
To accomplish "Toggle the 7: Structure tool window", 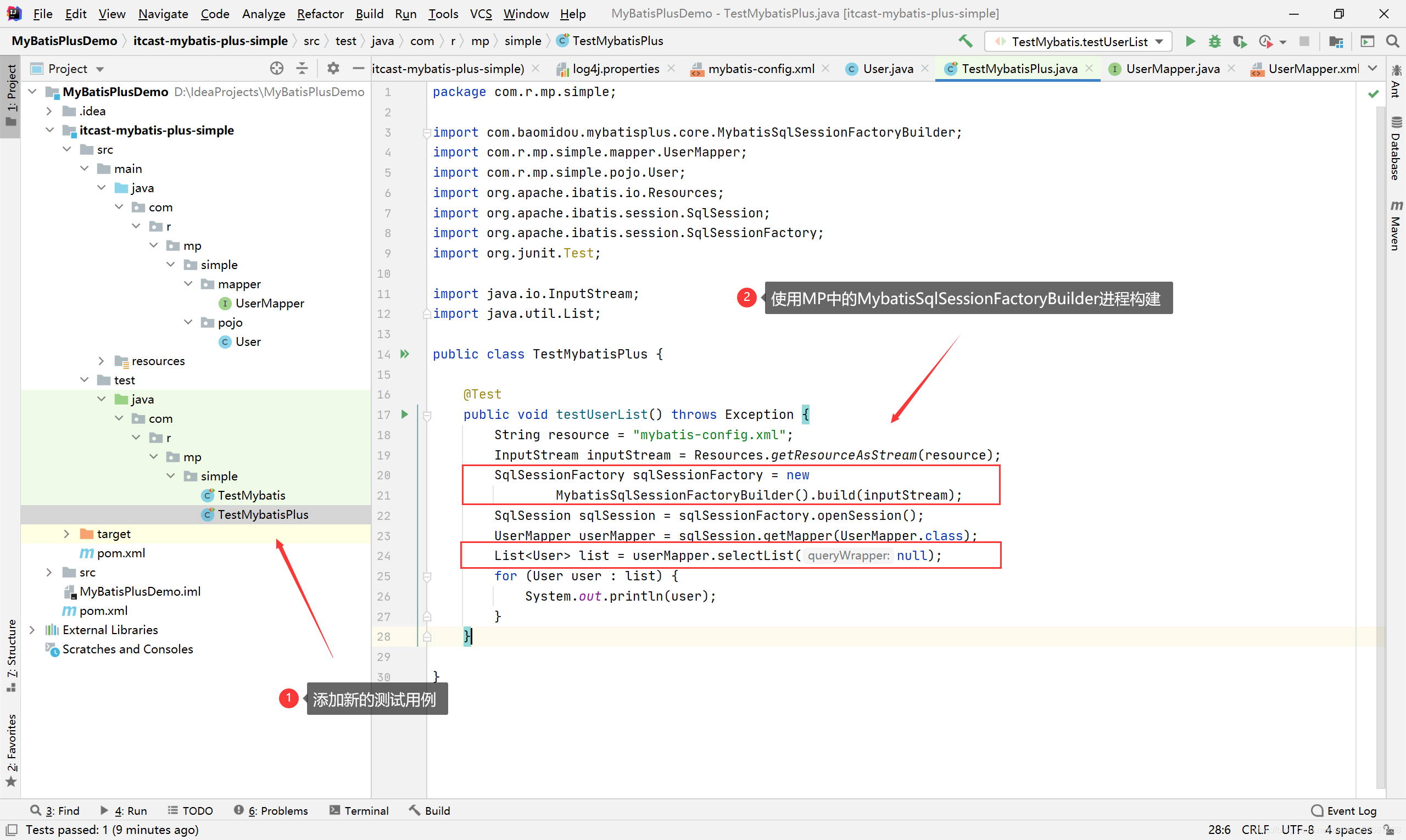I will coord(12,656).
